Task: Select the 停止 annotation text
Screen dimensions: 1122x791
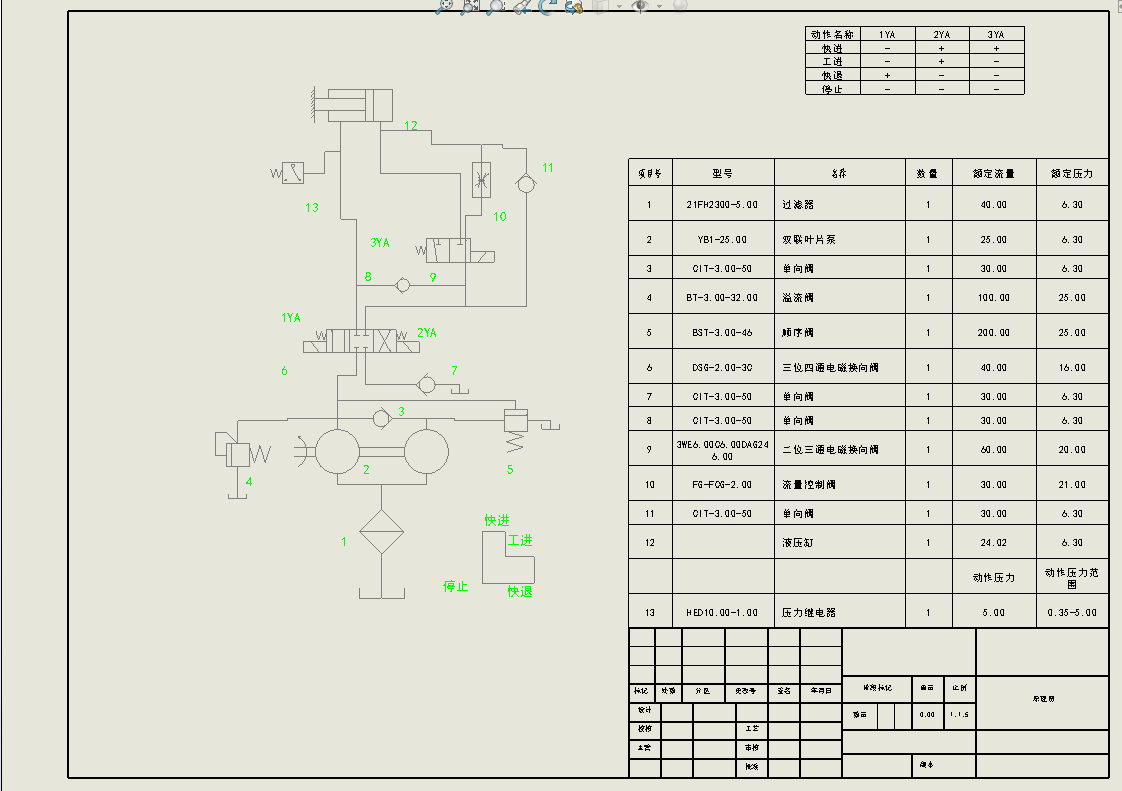Action: pyautogui.click(x=456, y=586)
